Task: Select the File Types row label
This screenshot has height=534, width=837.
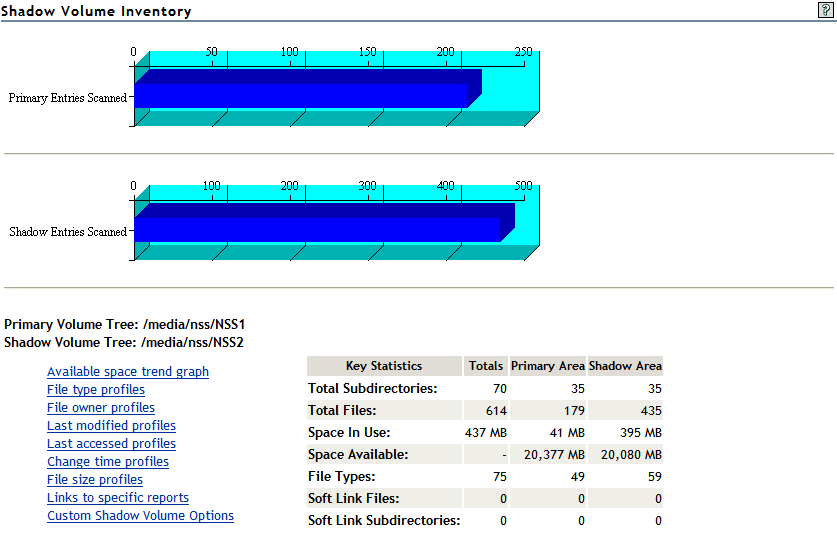Action: click(x=342, y=476)
